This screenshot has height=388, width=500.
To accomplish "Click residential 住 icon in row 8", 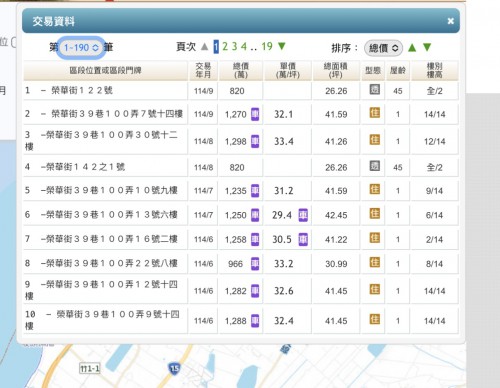I will pyautogui.click(x=375, y=262).
